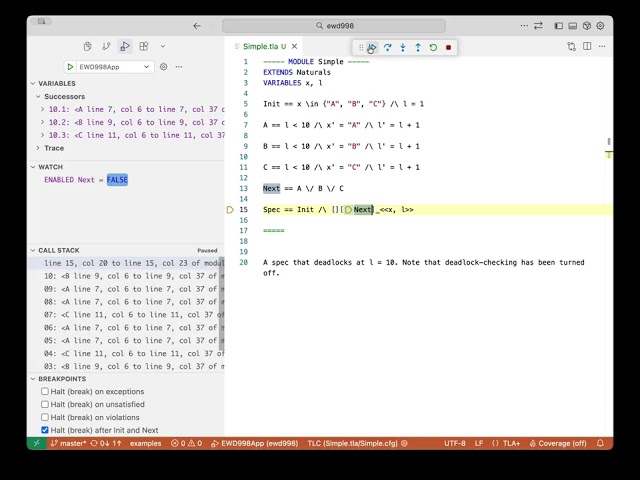Viewport: 640px width, 480px height.
Task: Click examples in the status bar
Action: pyautogui.click(x=145, y=443)
